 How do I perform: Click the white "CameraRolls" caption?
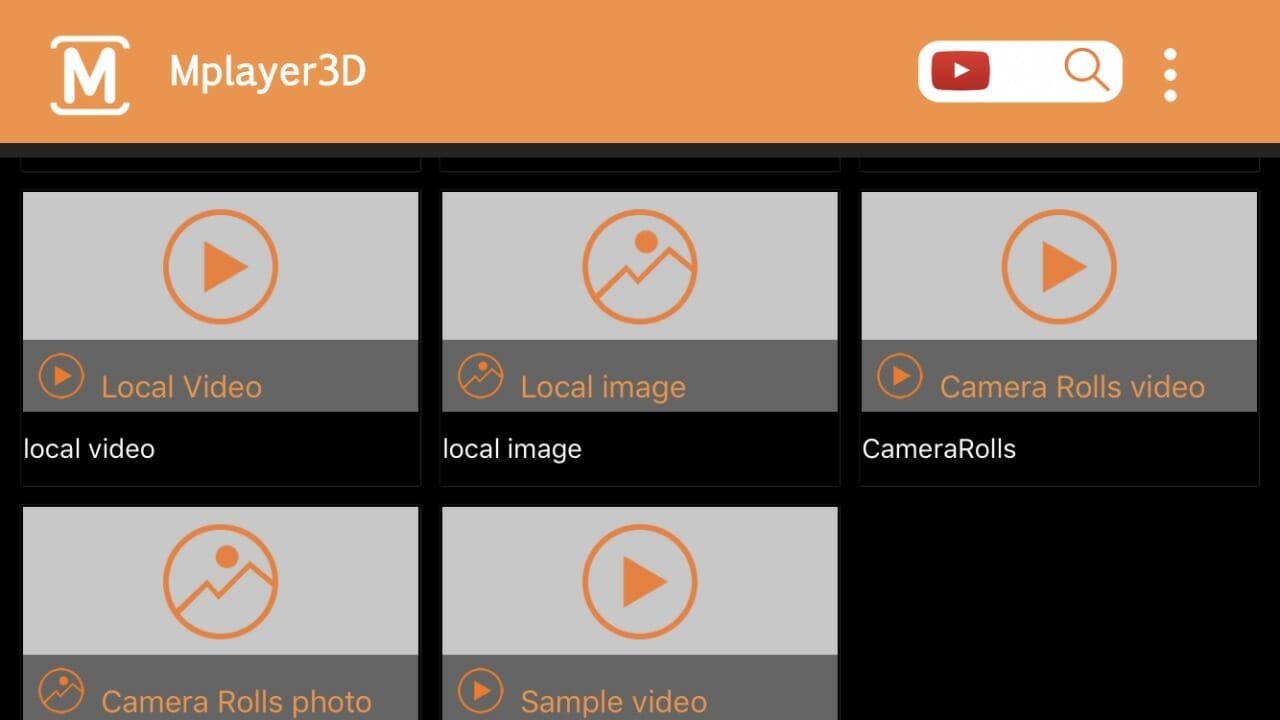point(939,449)
